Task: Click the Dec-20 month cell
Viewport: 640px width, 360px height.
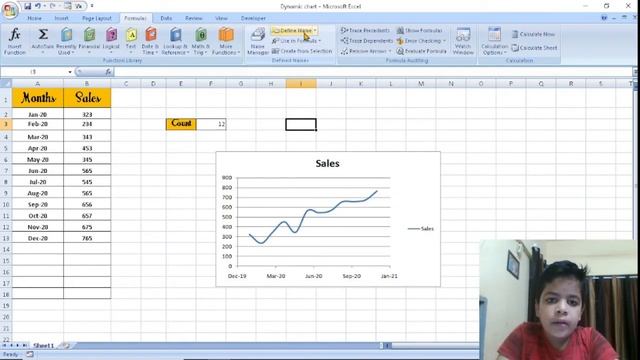Action: click(x=38, y=238)
